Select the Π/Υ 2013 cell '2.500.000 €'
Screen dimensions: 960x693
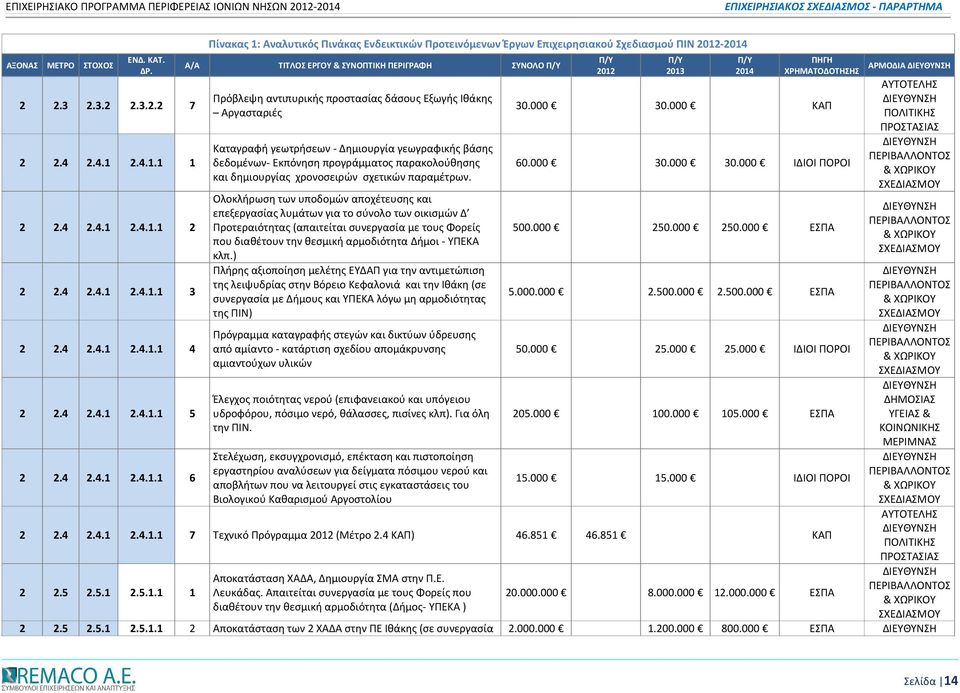click(675, 292)
